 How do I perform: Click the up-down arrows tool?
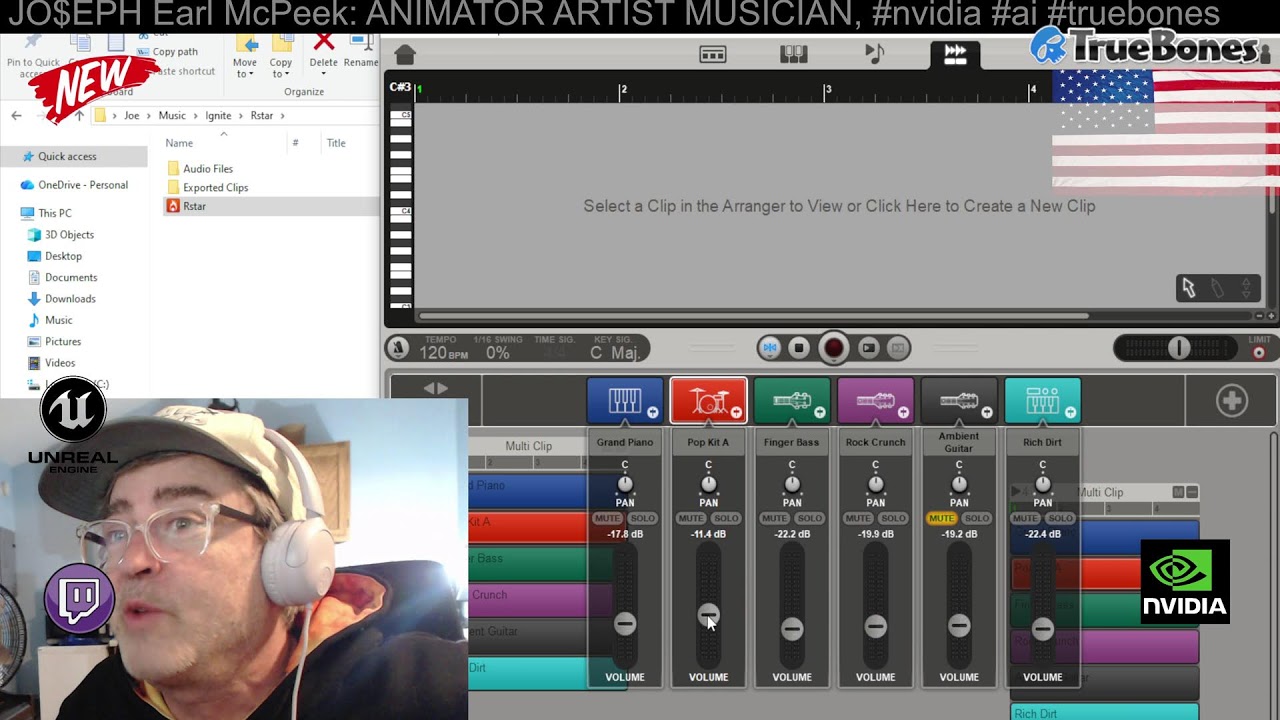1246,288
